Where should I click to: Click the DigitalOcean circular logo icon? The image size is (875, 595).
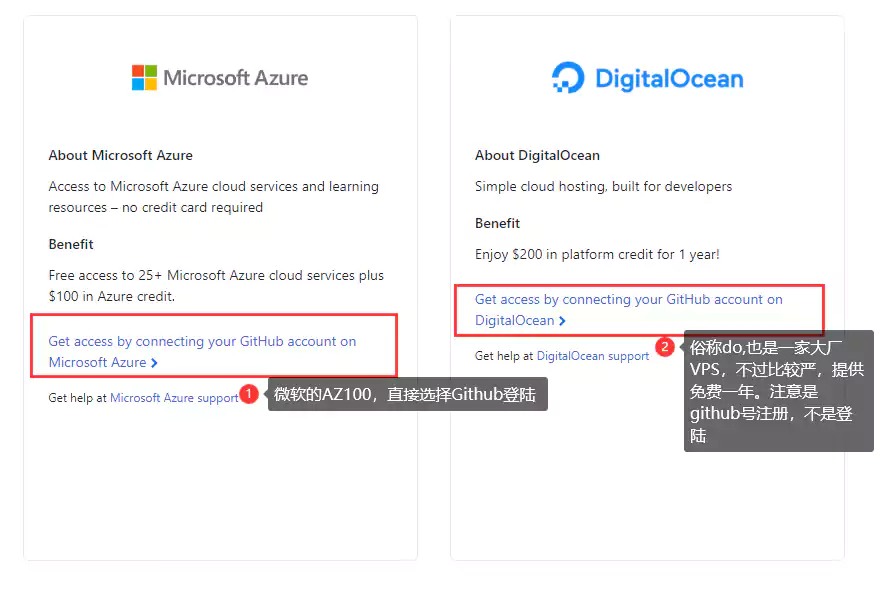pyautogui.click(x=568, y=77)
